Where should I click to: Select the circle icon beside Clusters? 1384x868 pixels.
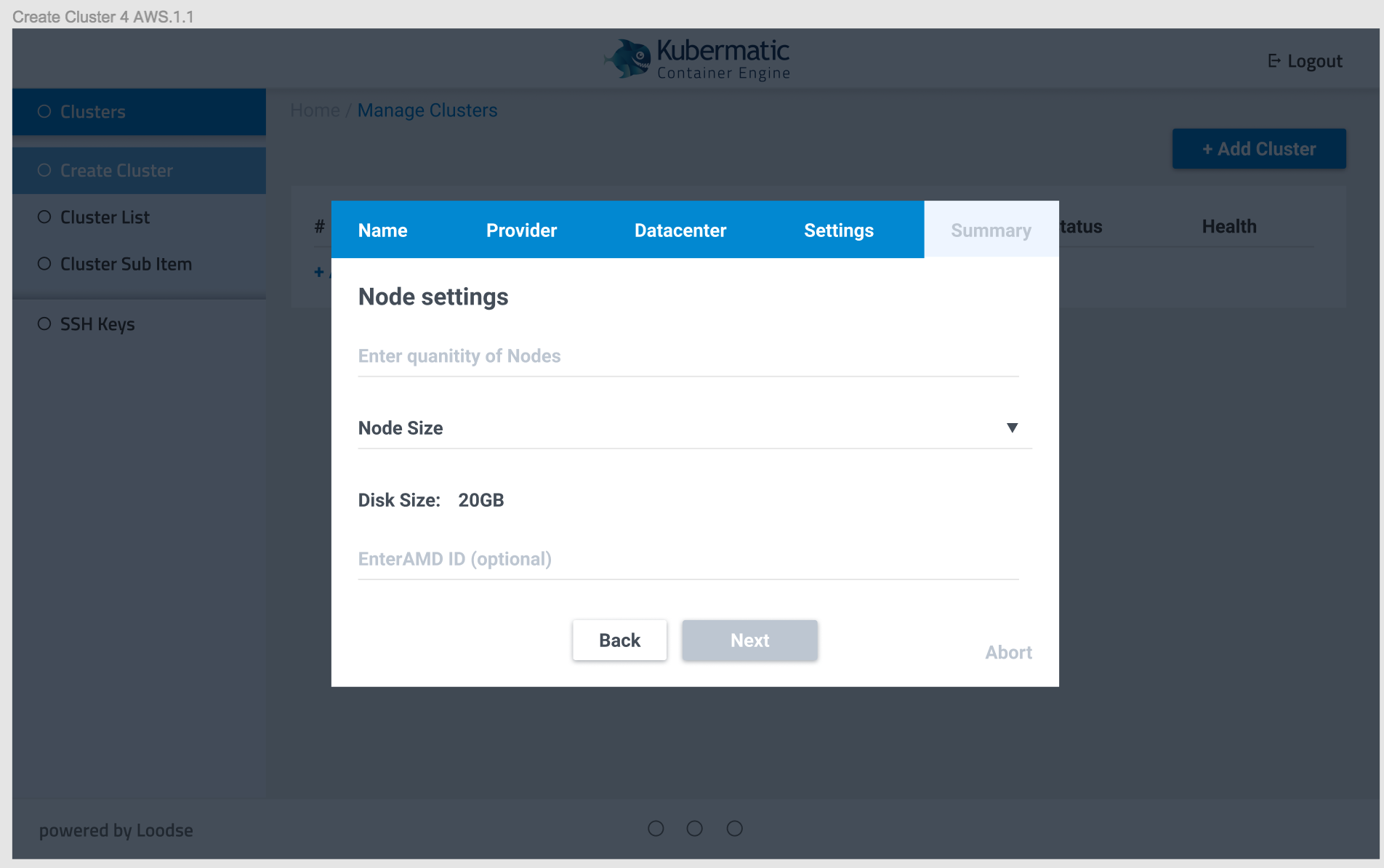(x=44, y=111)
